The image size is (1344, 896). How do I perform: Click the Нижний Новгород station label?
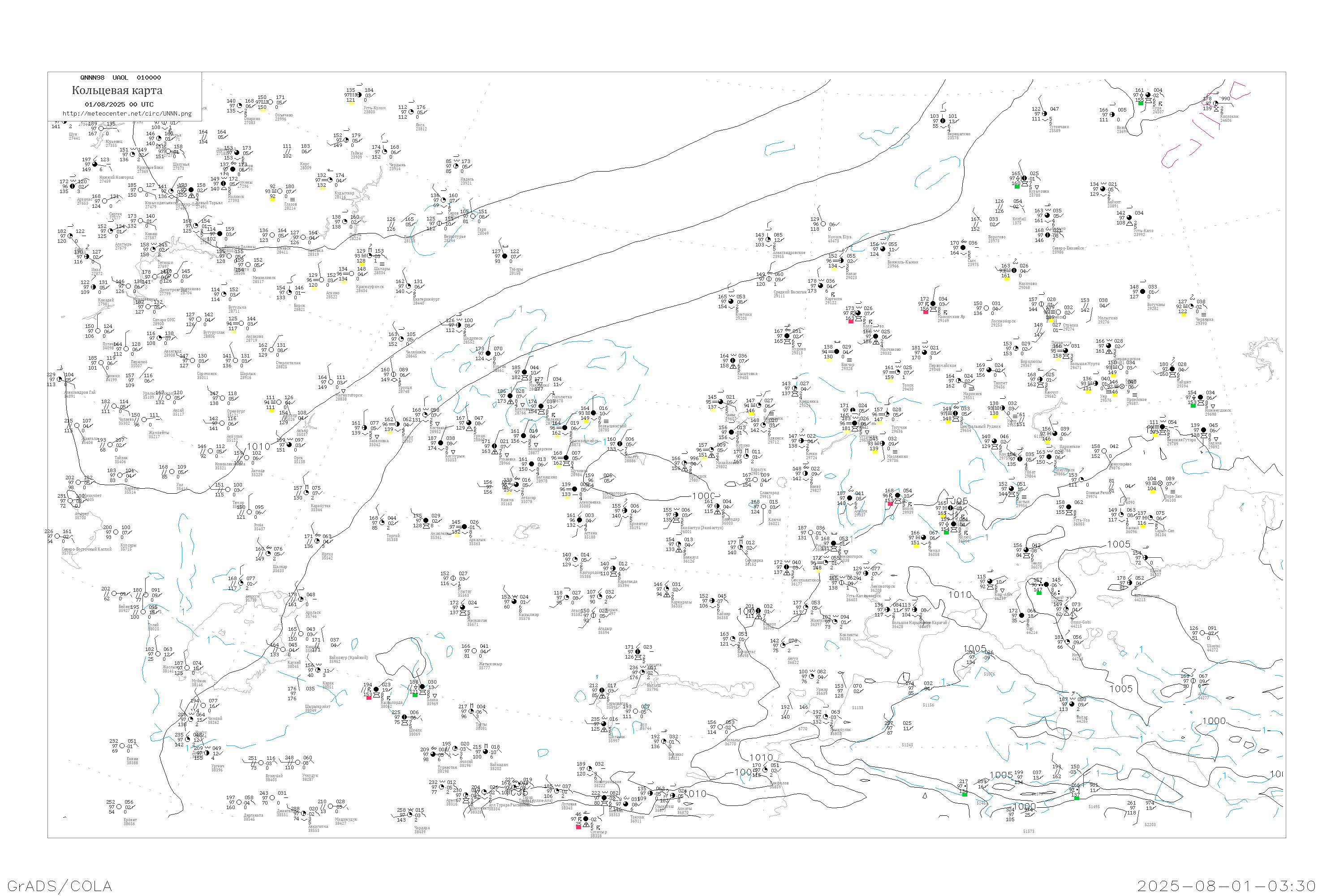pos(116,178)
